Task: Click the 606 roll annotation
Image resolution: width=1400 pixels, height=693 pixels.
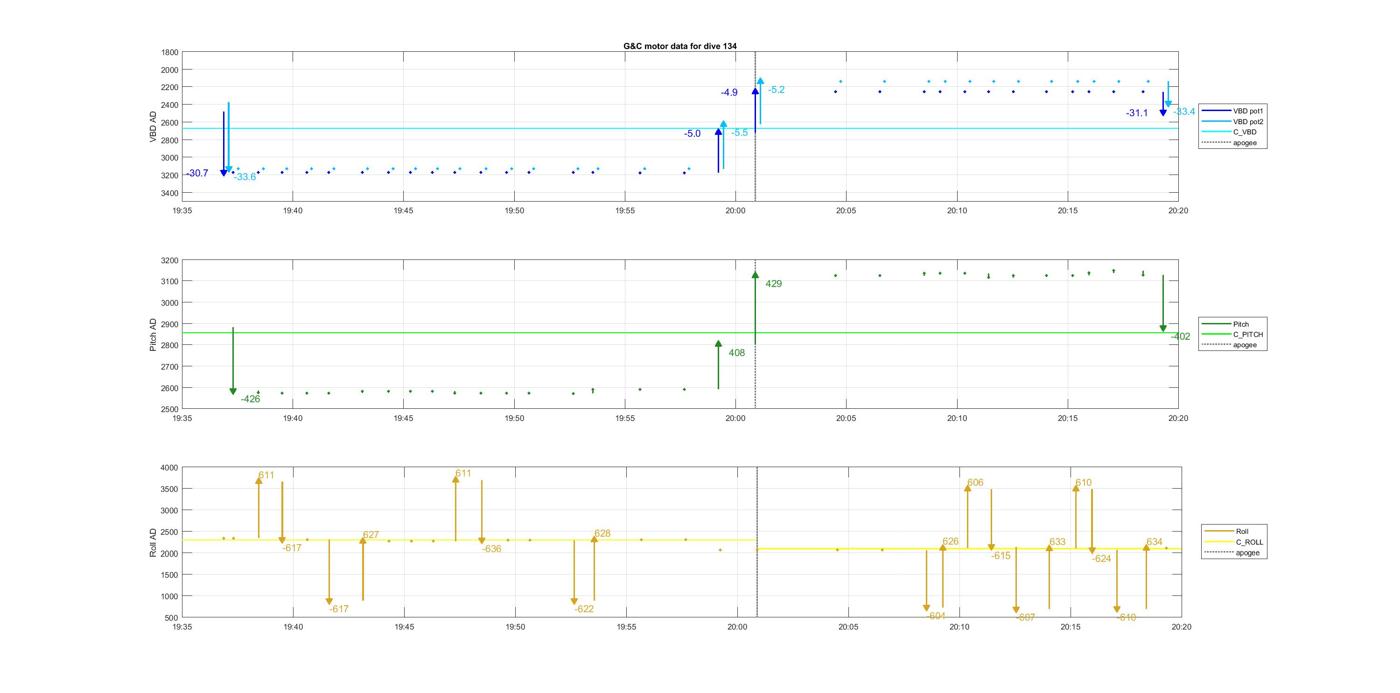Action: coord(975,483)
